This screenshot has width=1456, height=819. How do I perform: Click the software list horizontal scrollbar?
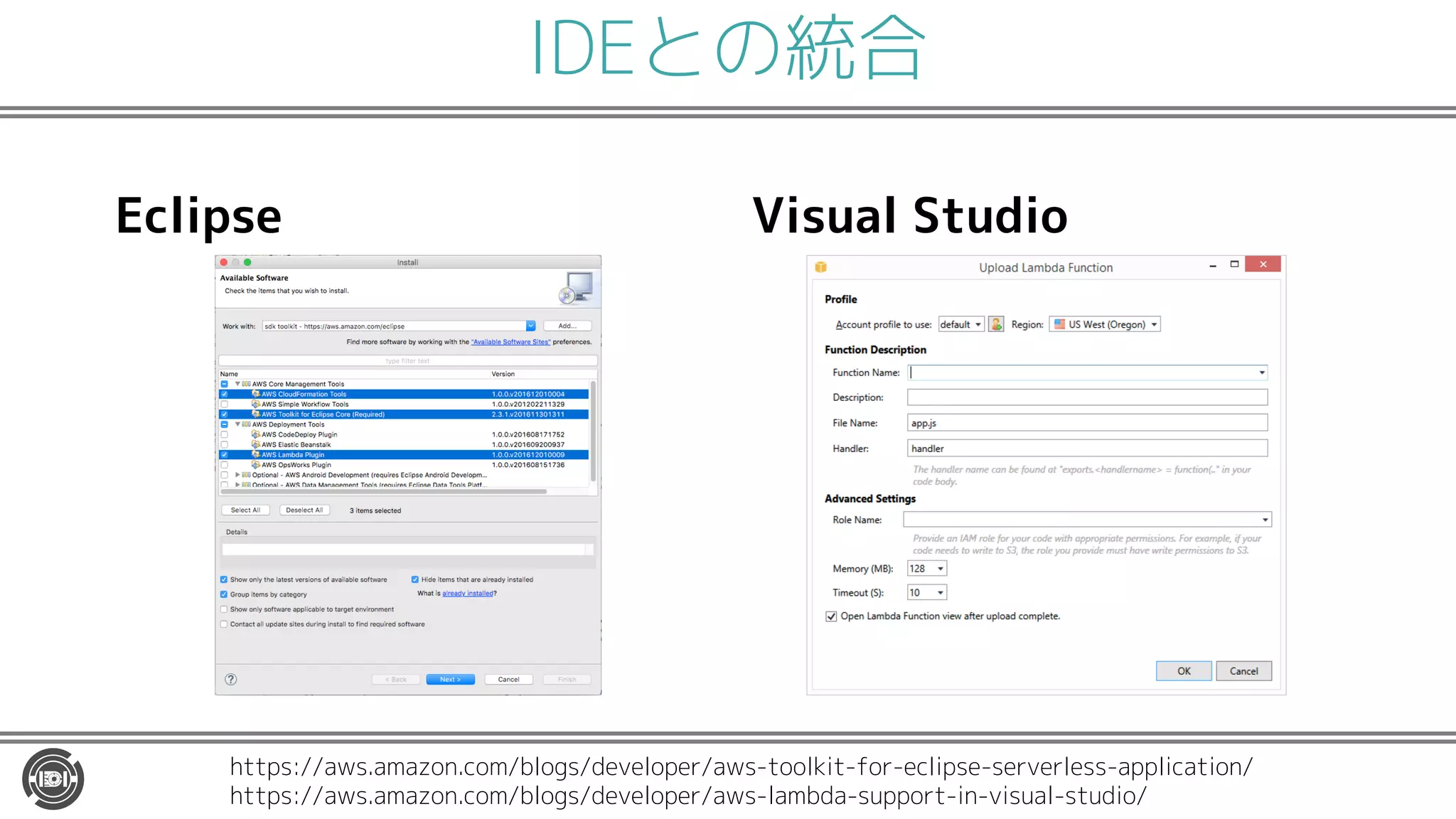point(384,491)
